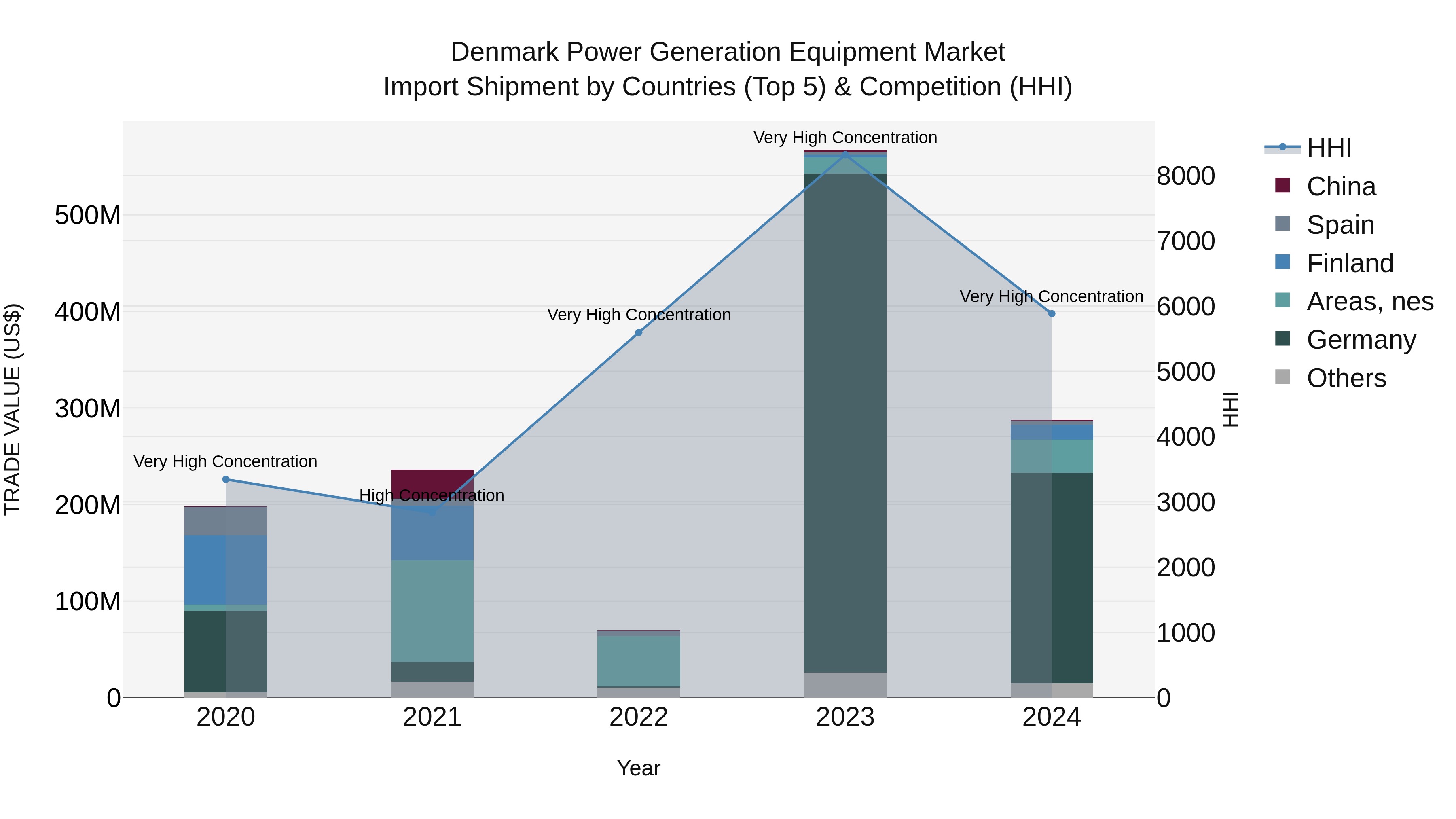Click the 2020 Finland bar segment
This screenshot has width=1456, height=819.
click(226, 570)
